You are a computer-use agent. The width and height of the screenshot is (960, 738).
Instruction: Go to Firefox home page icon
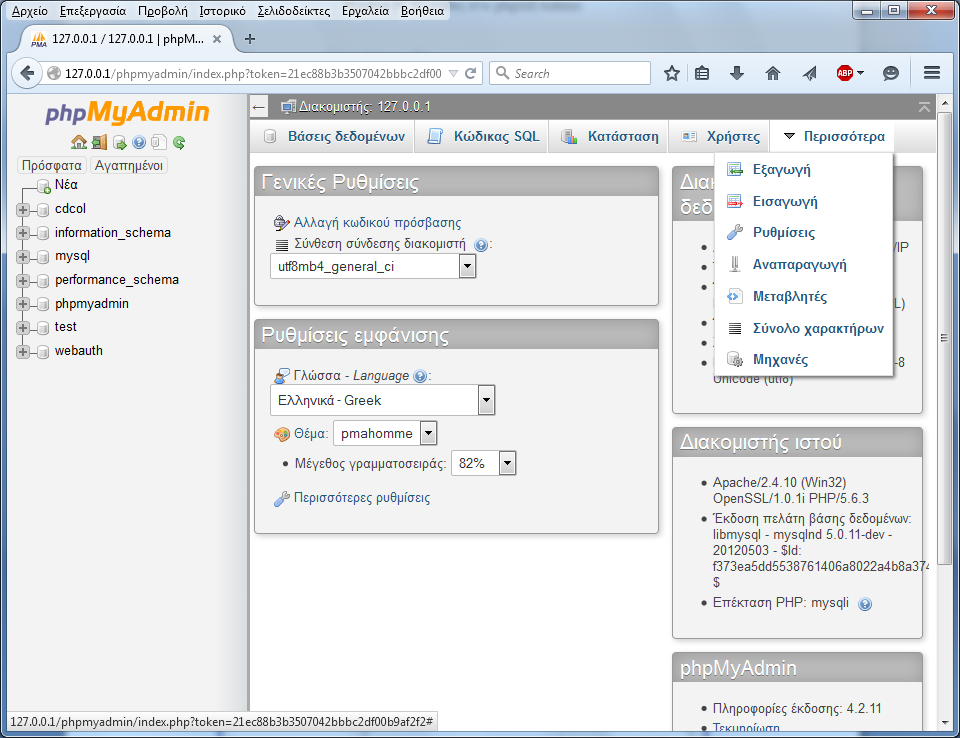773,73
